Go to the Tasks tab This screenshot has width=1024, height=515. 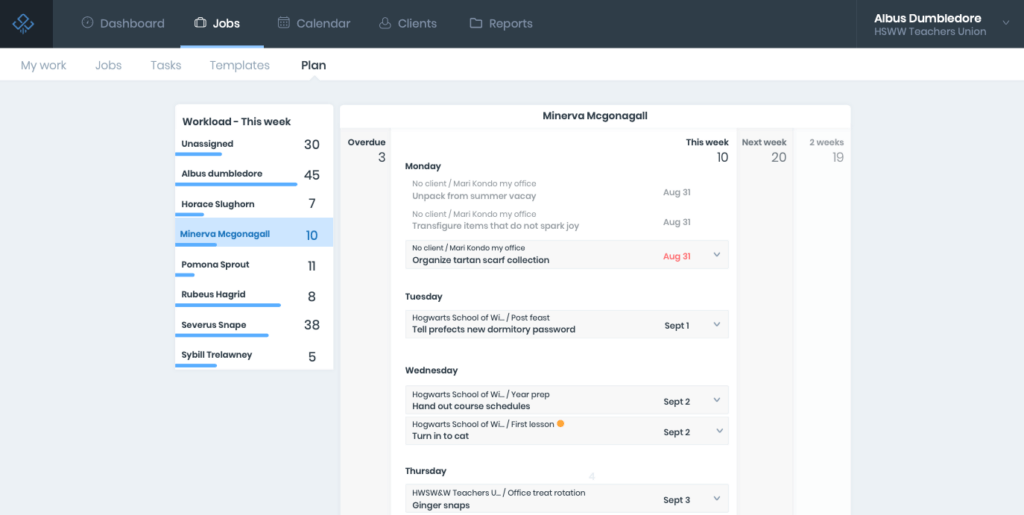166,65
